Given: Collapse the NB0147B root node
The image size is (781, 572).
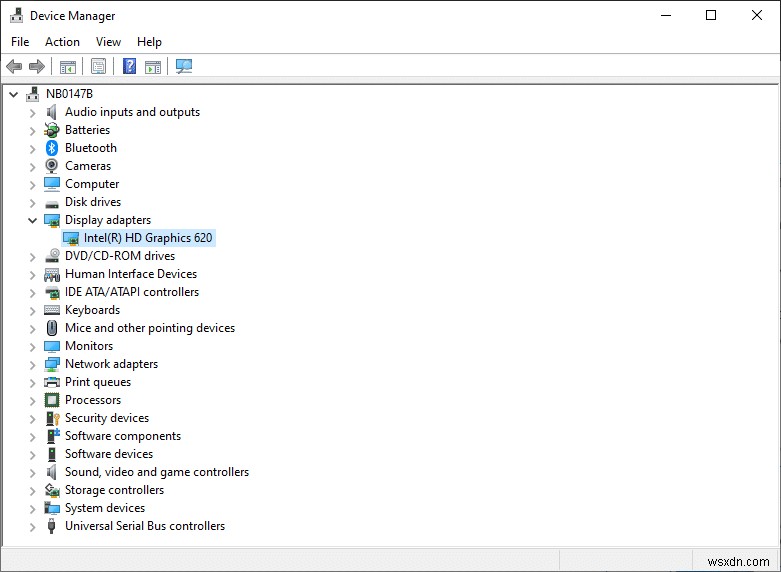Looking at the screenshot, I should click(x=14, y=94).
